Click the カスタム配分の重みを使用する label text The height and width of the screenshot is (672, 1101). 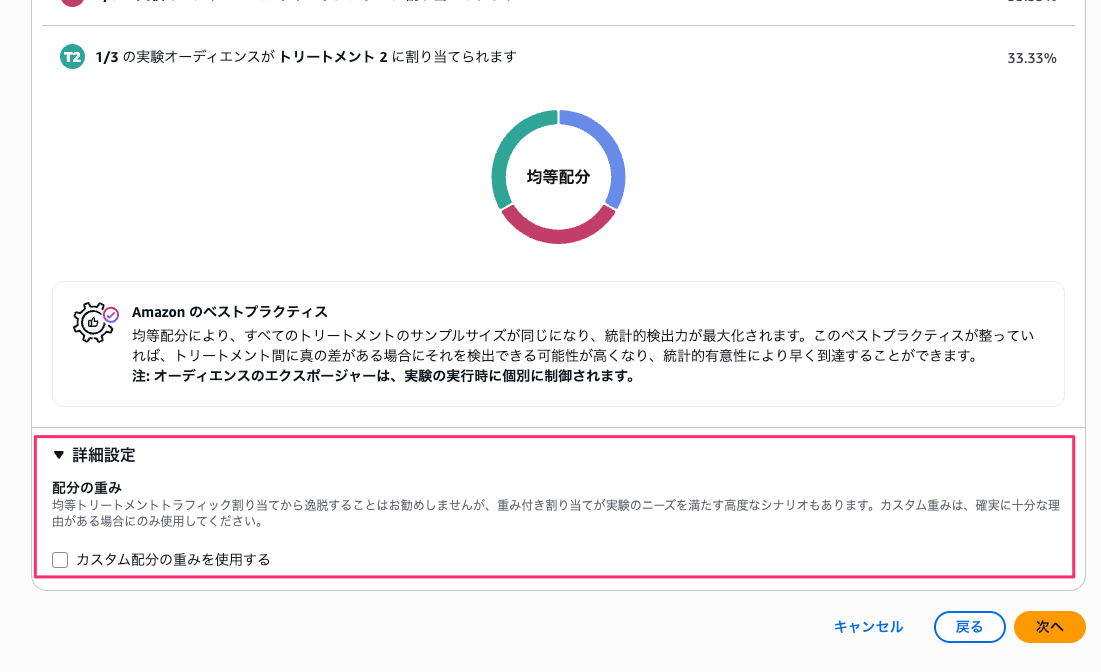[x=173, y=560]
